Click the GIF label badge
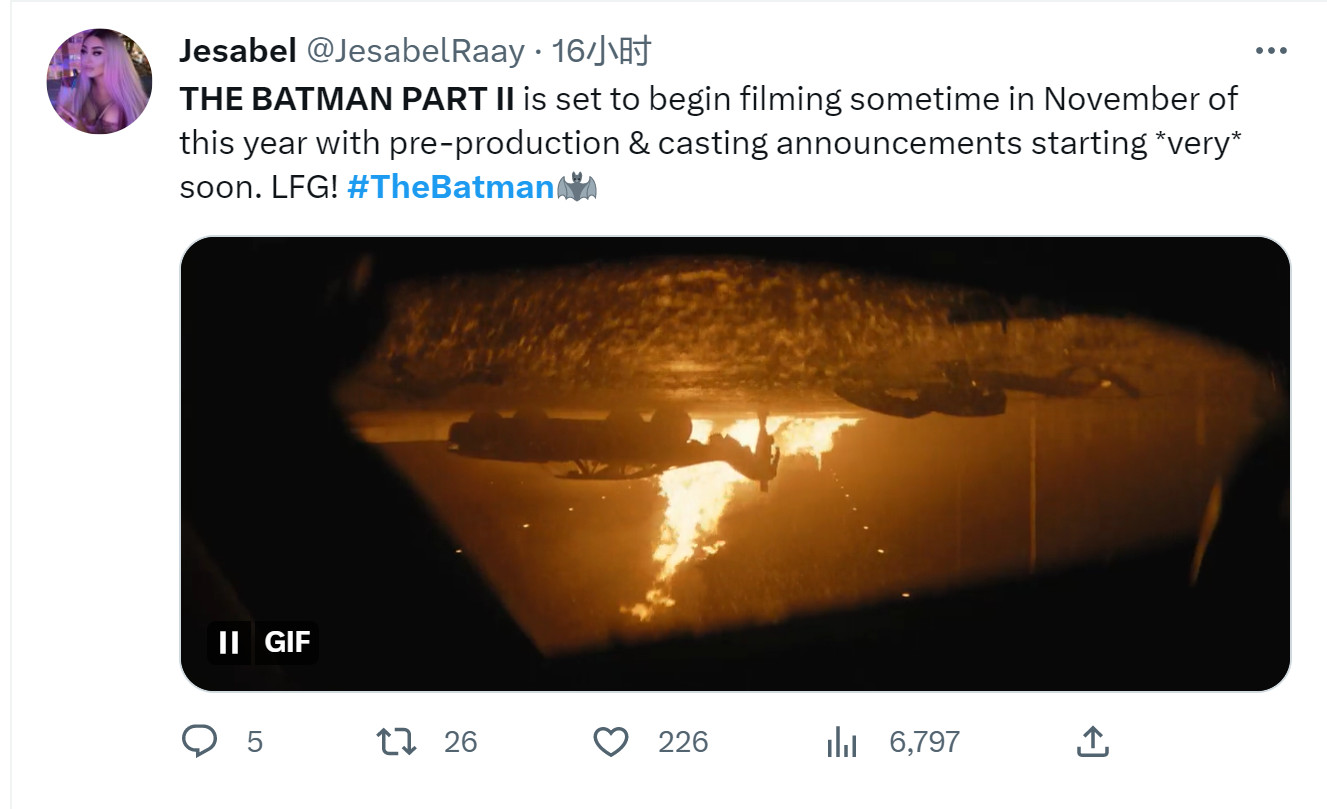Viewport: 1327px width, 809px height. pos(287,642)
